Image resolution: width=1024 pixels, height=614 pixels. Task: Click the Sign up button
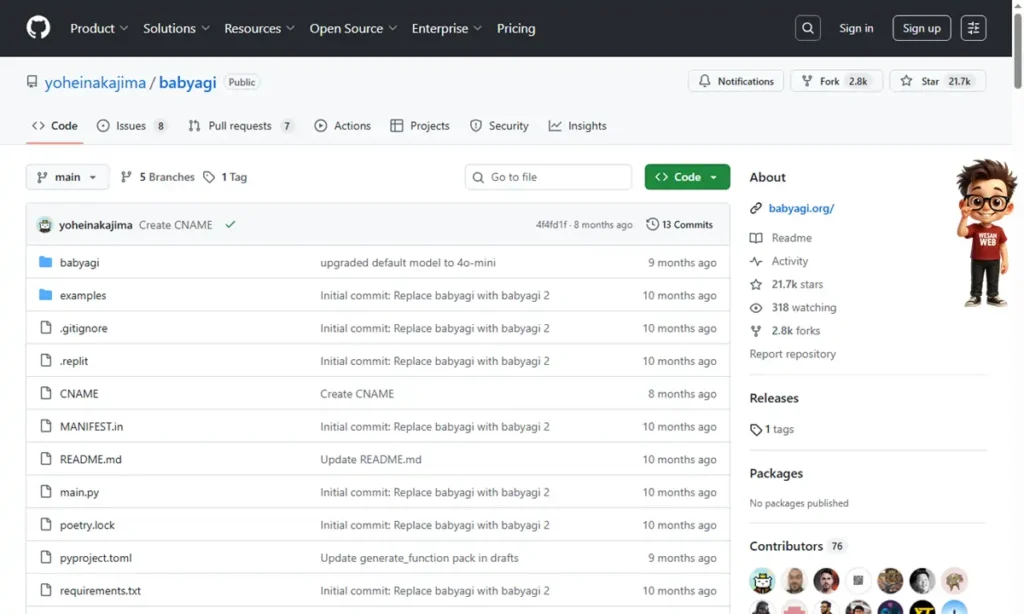pos(921,28)
